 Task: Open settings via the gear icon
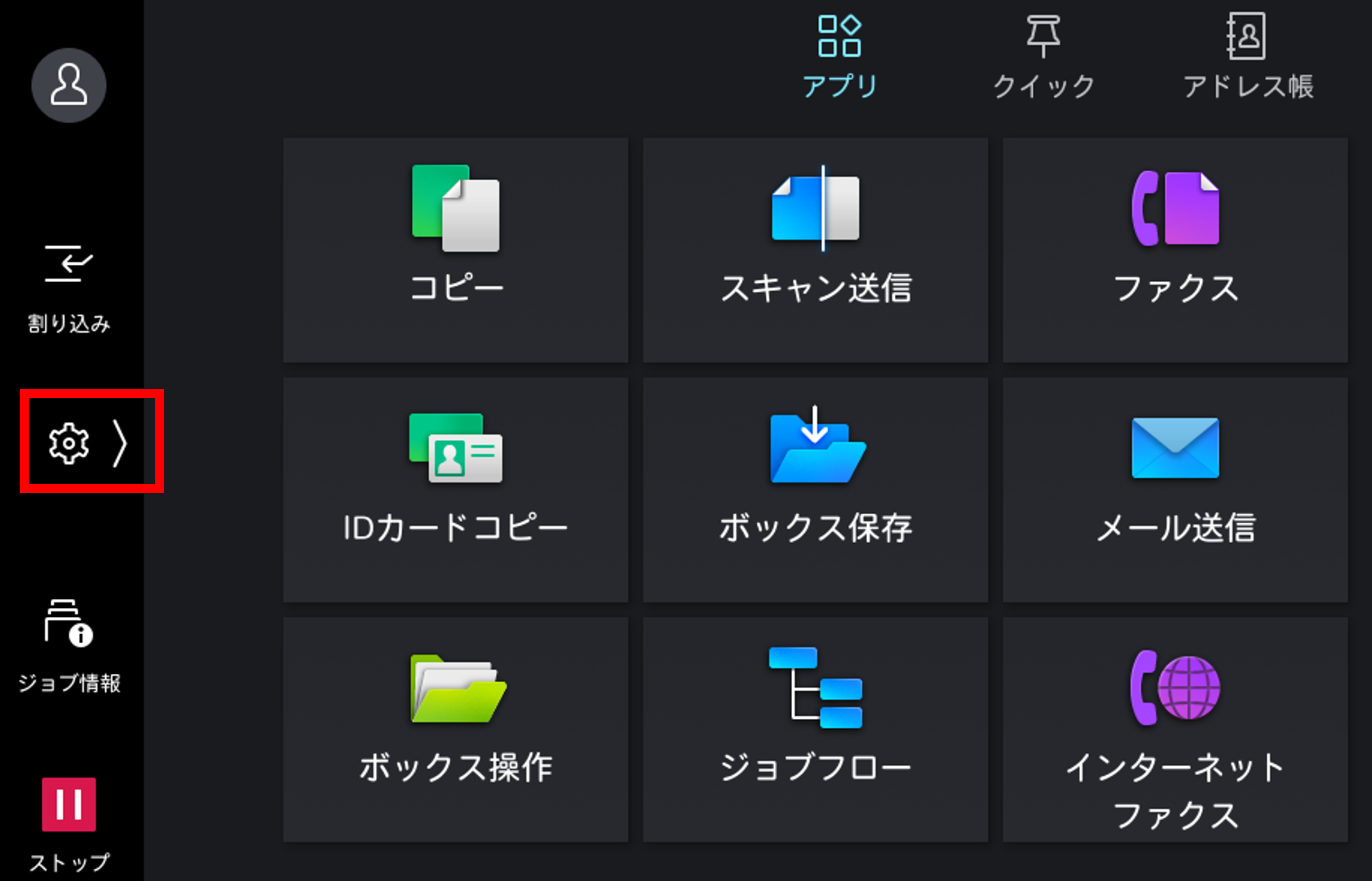pos(69,443)
